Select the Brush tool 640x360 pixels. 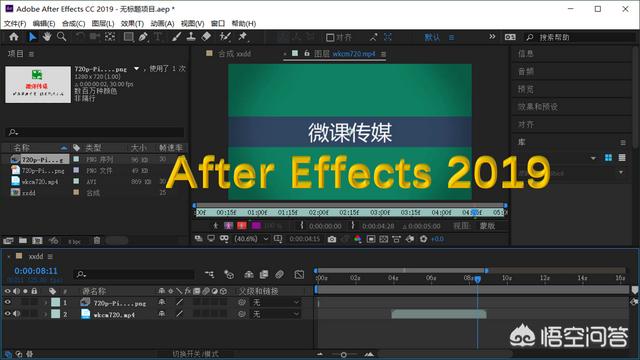pyautogui.click(x=176, y=37)
